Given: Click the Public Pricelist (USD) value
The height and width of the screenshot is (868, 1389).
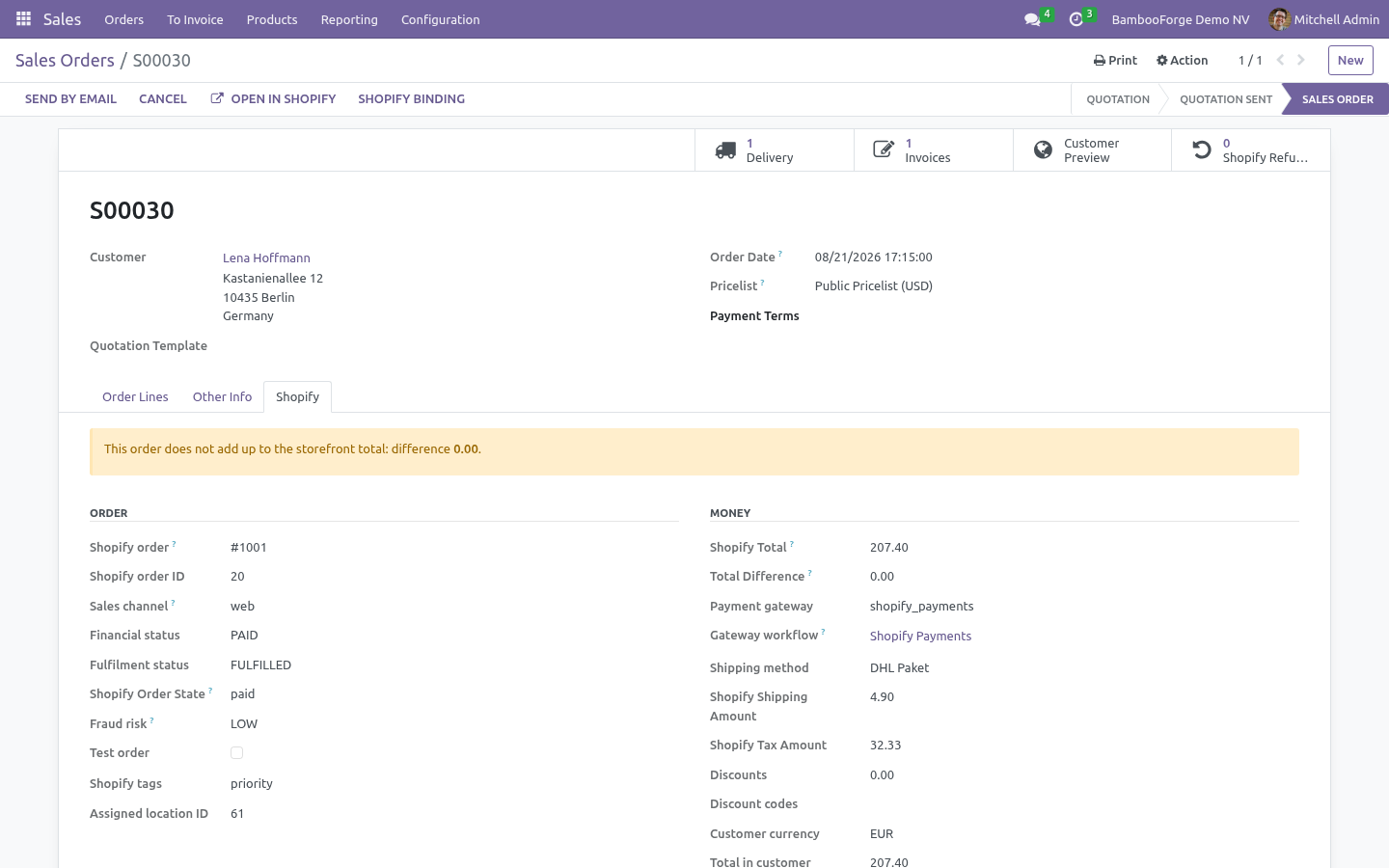Looking at the screenshot, I should (873, 285).
